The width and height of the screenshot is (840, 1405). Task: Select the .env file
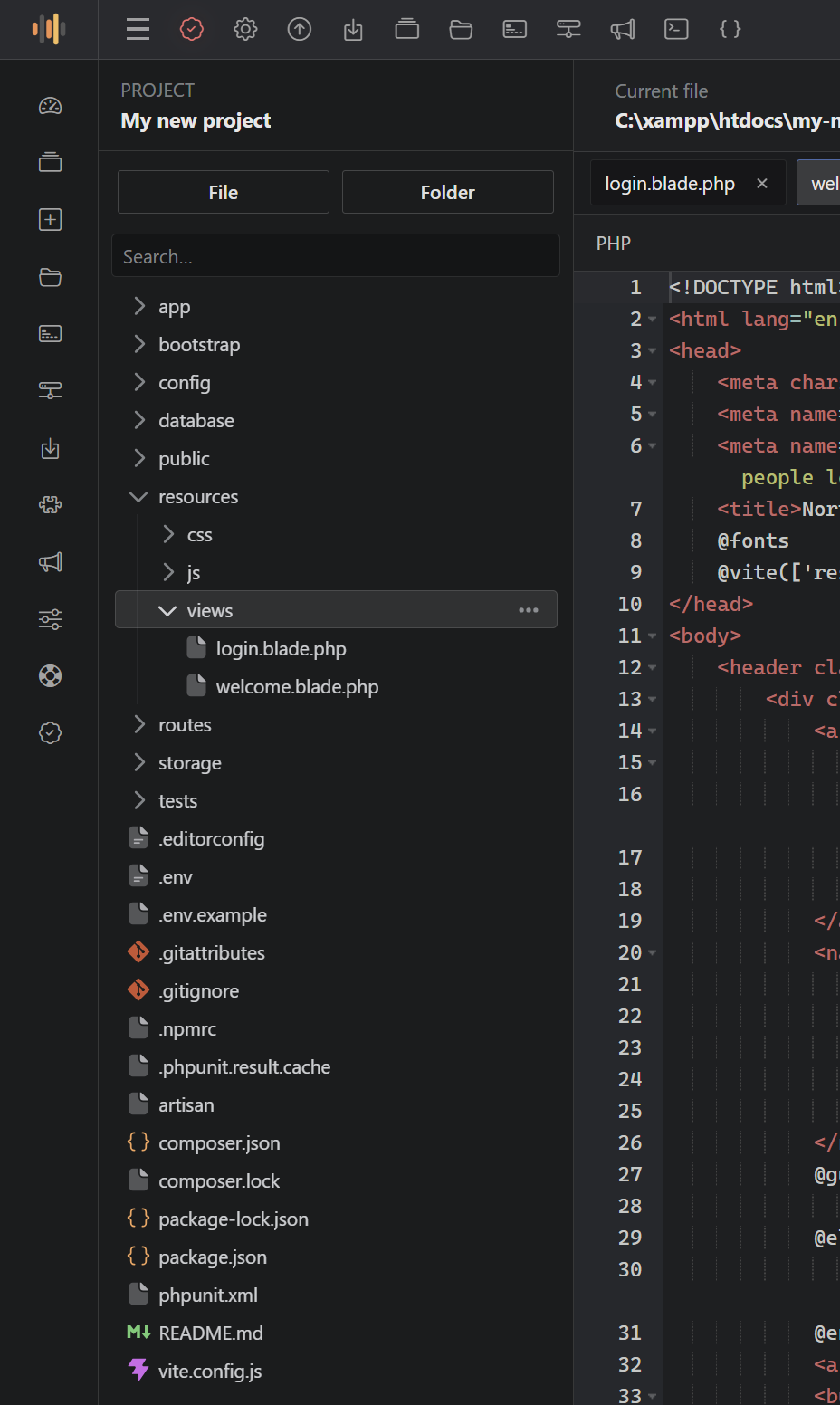176,877
